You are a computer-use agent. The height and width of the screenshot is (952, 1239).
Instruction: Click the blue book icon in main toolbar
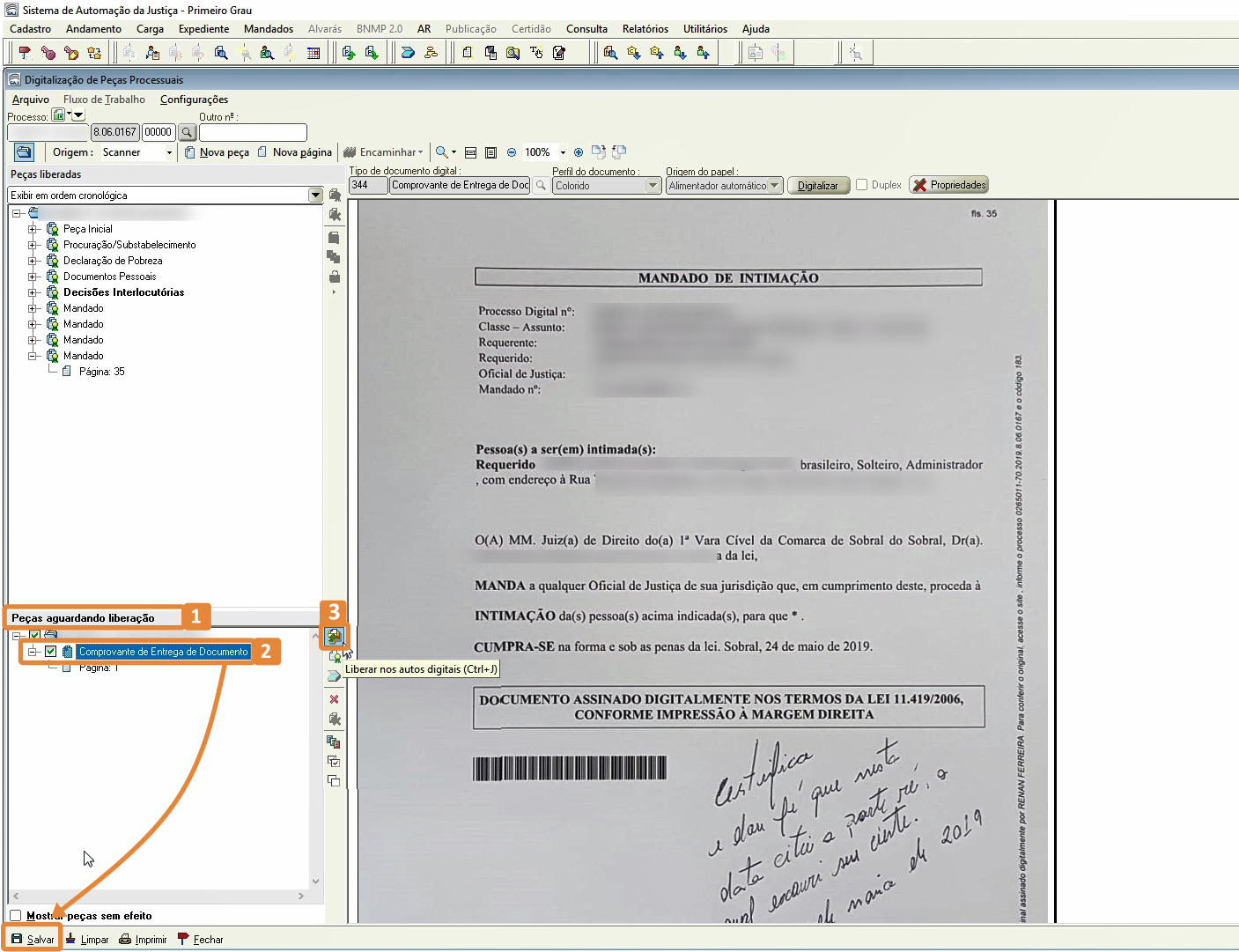(x=408, y=53)
